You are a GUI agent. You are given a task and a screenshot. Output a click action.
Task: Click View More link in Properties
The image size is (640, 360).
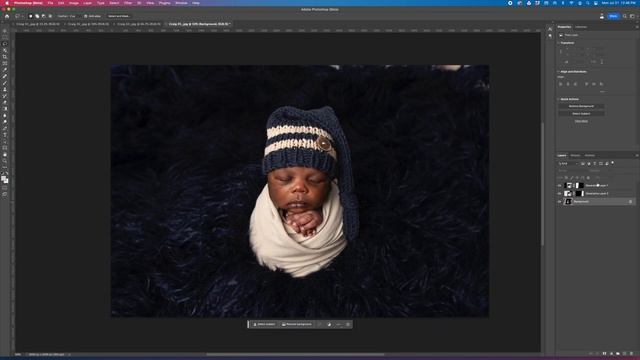(x=581, y=121)
